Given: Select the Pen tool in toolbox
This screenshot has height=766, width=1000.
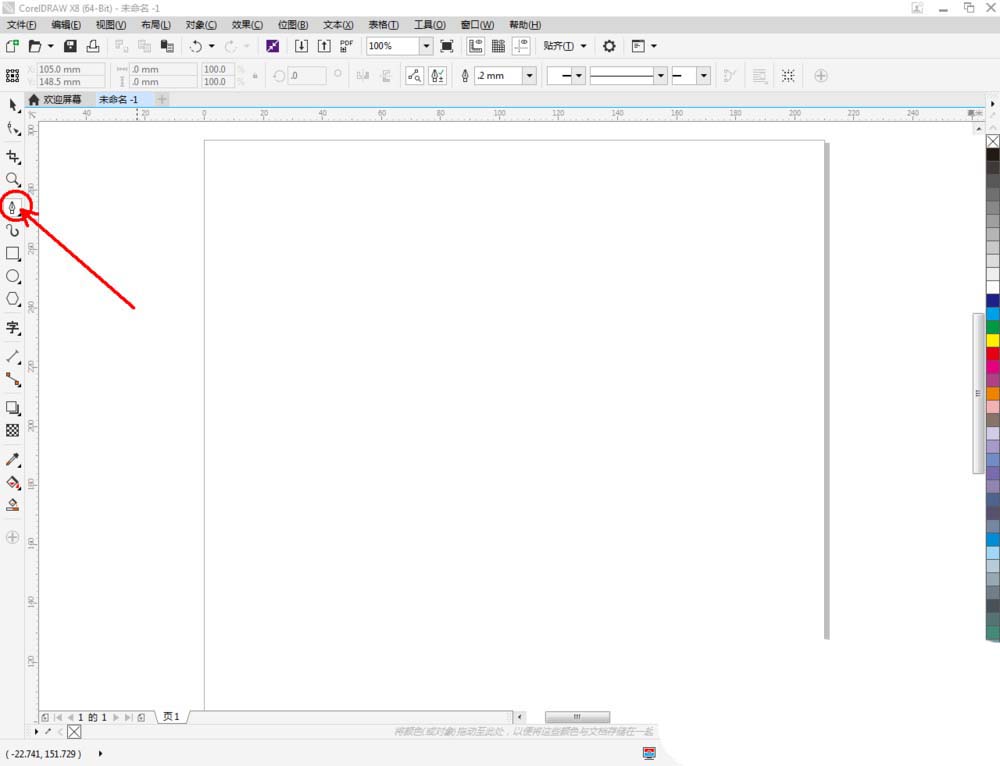Looking at the screenshot, I should [x=12, y=207].
